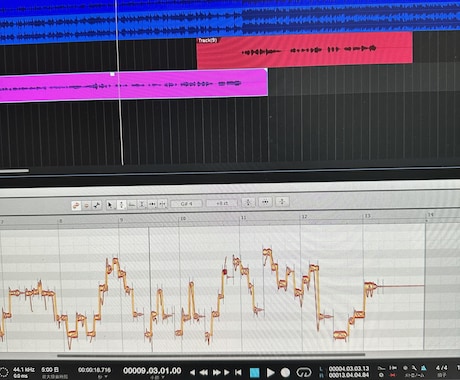
Task: Return to zero with skip-back button
Action: pyautogui.click(x=238, y=372)
